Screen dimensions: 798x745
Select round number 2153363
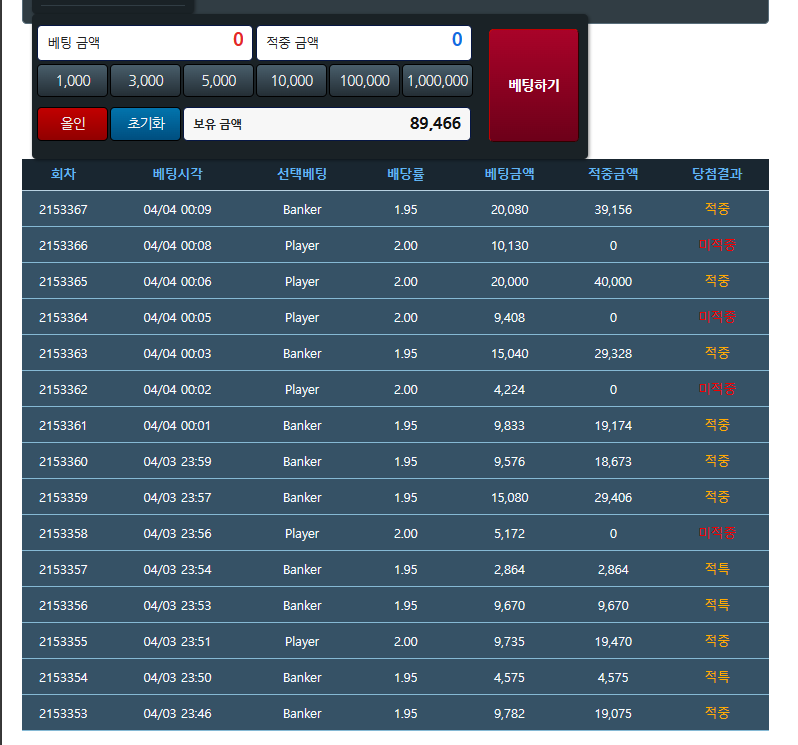(x=63, y=354)
